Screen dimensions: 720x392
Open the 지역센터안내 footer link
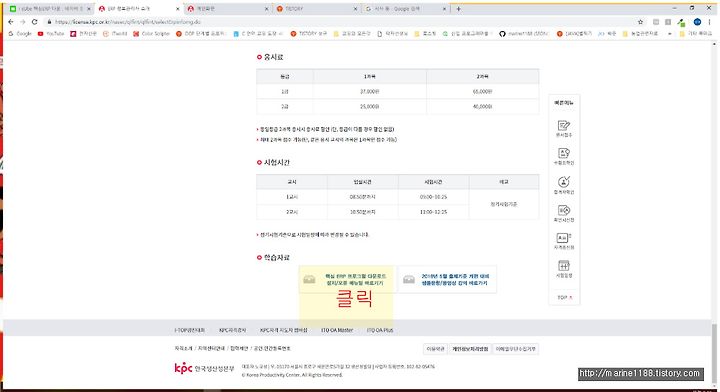[x=211, y=348]
